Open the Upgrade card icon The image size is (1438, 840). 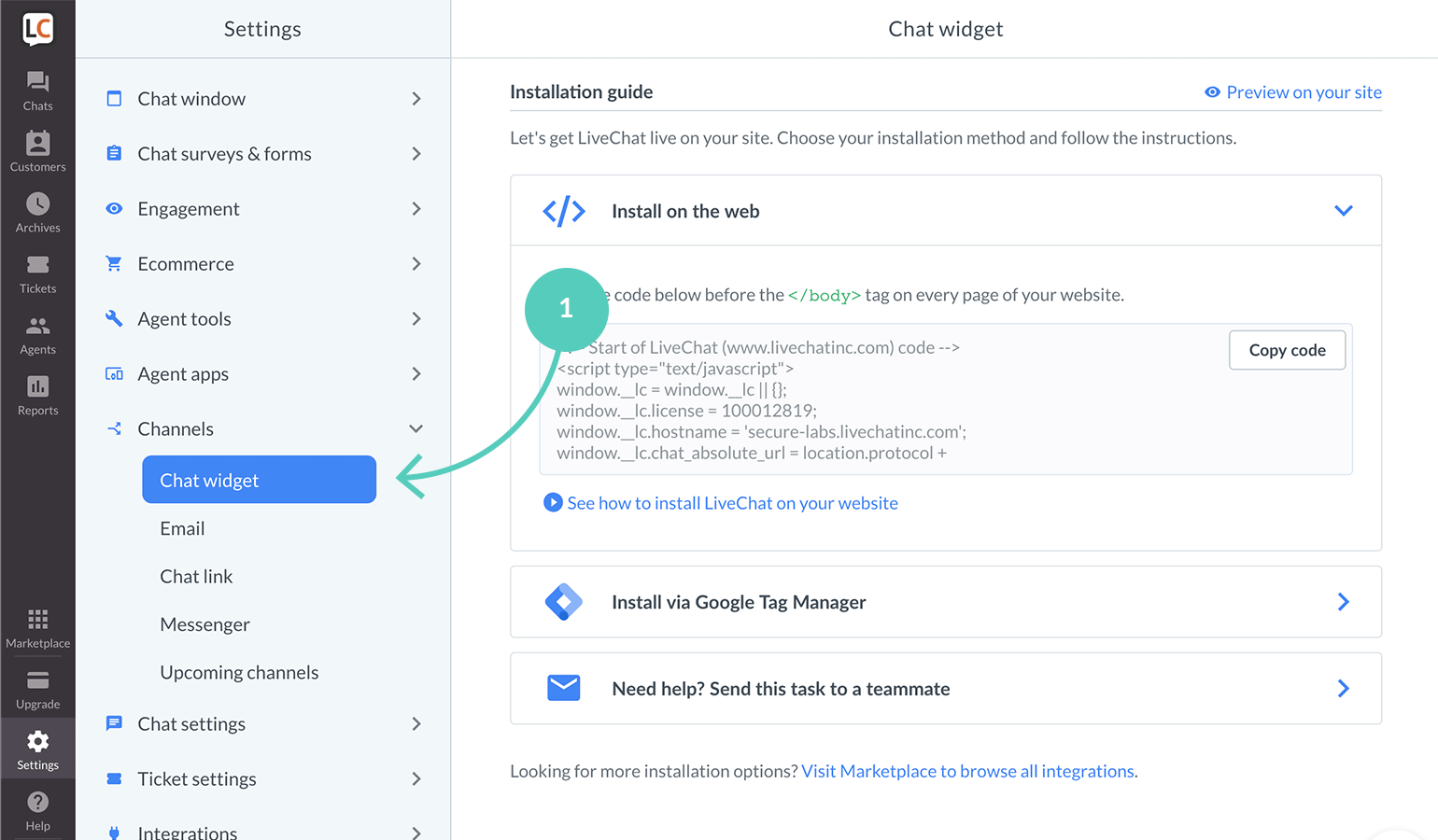click(37, 680)
